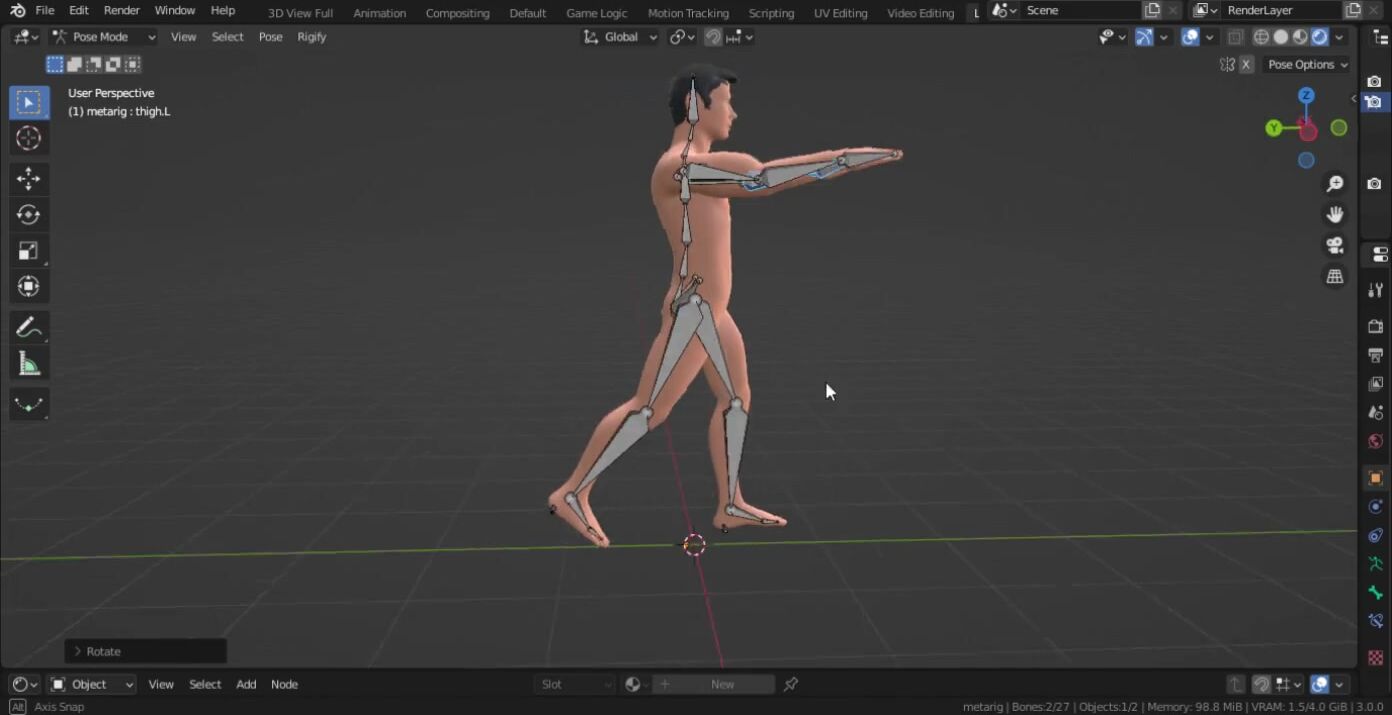Click the camera view icon in viewport
The width and height of the screenshot is (1392, 715).
1334,246
